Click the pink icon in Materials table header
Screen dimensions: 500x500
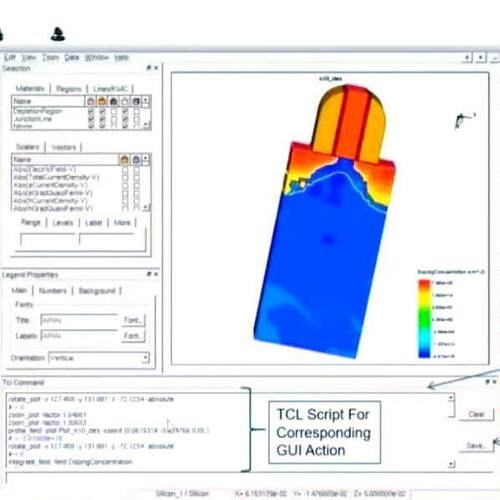[91, 101]
